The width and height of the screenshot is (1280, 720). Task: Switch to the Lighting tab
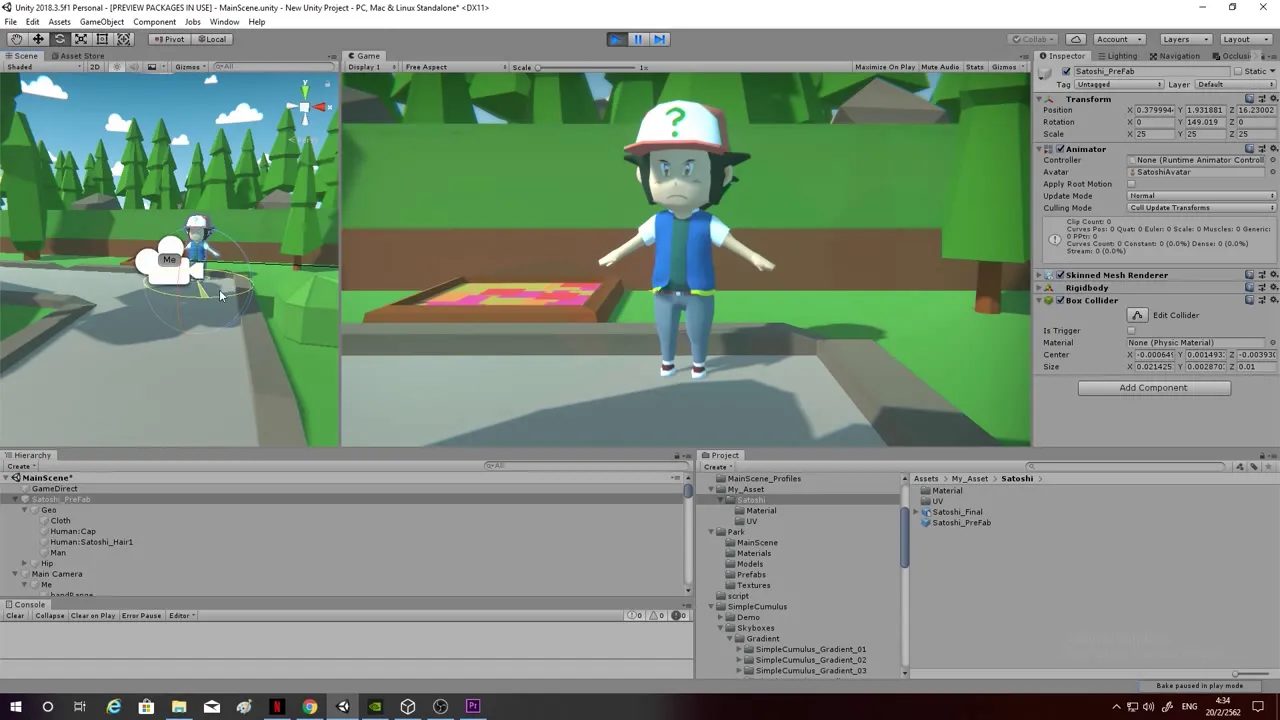click(1116, 56)
